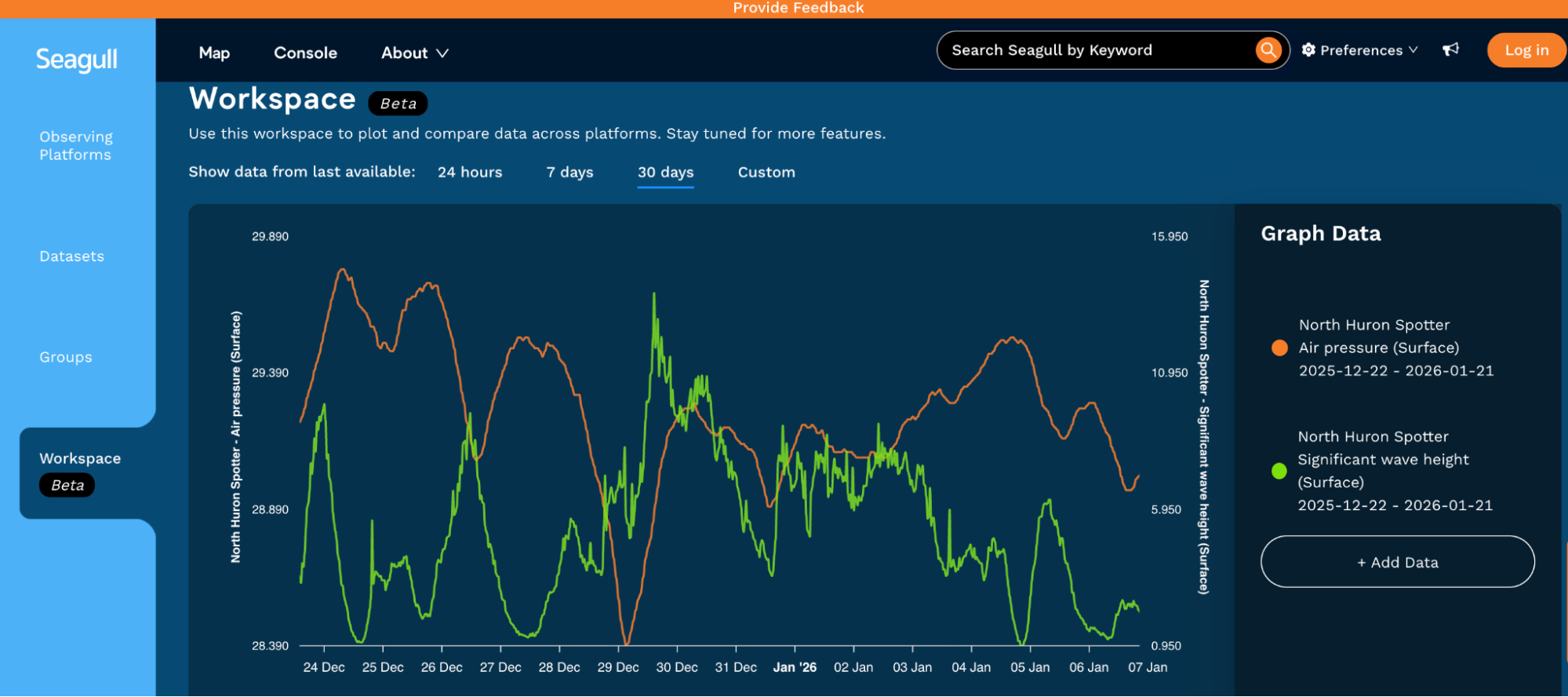Click the orange search magnifier icon
This screenshot has height=697, width=1568.
(1268, 50)
